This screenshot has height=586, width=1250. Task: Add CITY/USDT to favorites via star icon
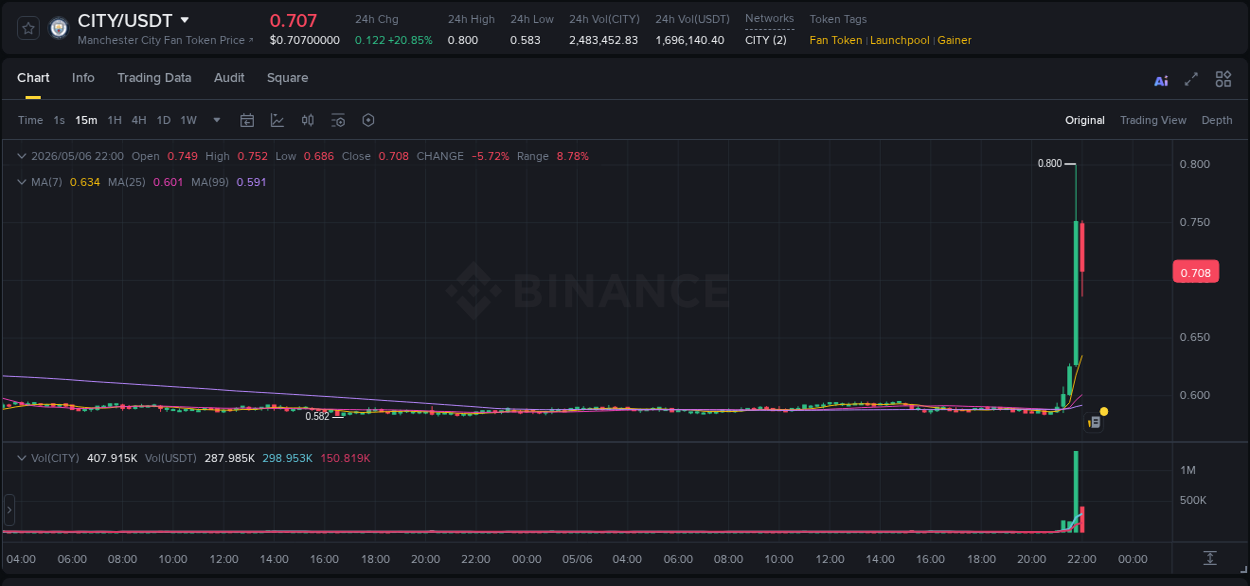(29, 28)
